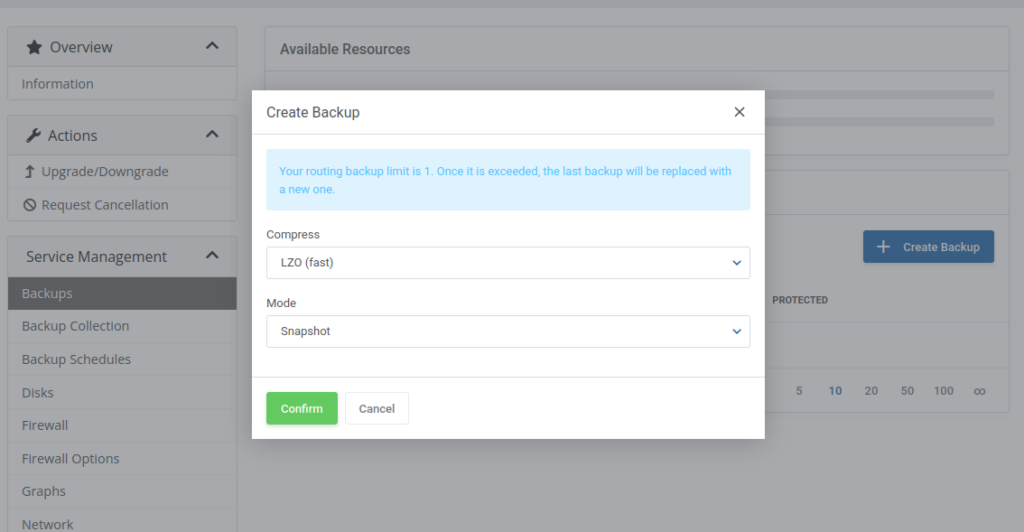1024x532 pixels.
Task: Cancel the Create Backup dialog
Action: click(377, 408)
